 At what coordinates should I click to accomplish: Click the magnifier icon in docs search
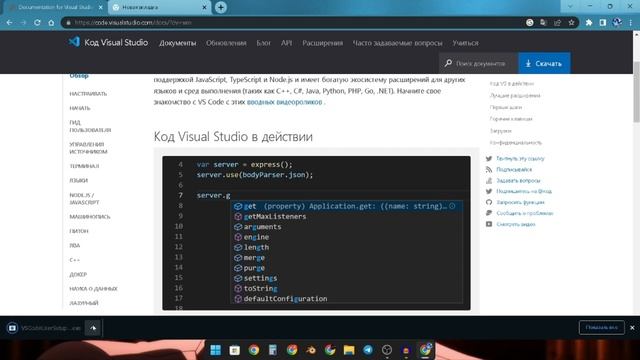pyautogui.click(x=448, y=63)
